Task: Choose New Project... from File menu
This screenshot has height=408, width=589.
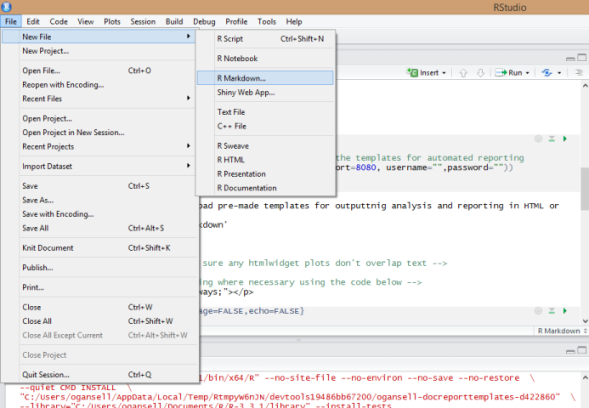Action: tap(98, 51)
